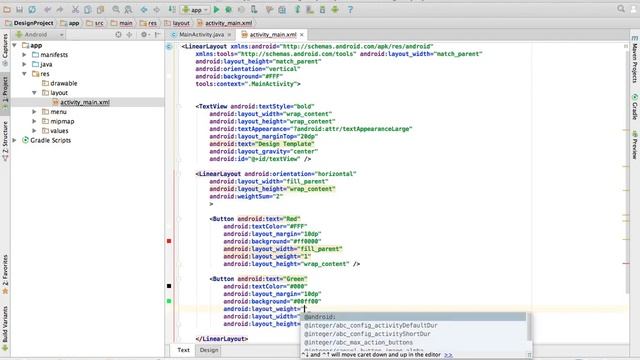
Task: Click the Paste toolbar icon
Action: pyautogui.click(x=100, y=9)
